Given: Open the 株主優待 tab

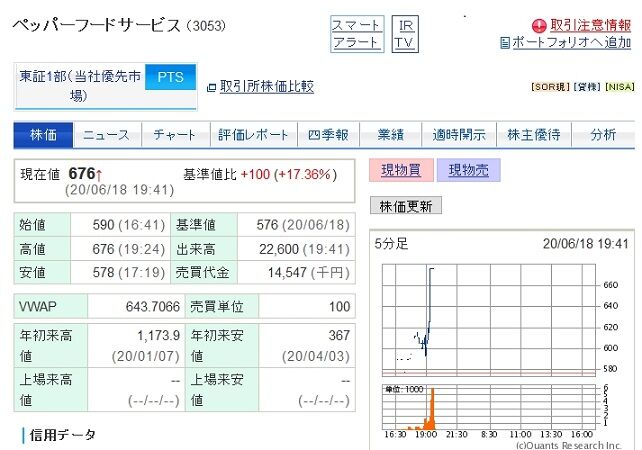Looking at the screenshot, I should (534, 135).
